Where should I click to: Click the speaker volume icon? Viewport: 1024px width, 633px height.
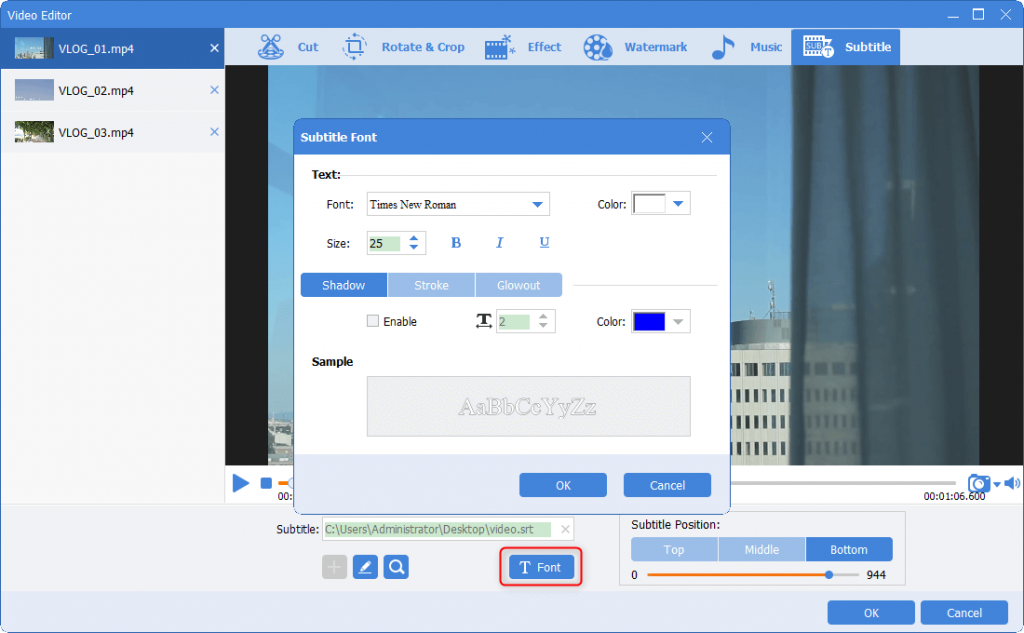(x=1011, y=484)
